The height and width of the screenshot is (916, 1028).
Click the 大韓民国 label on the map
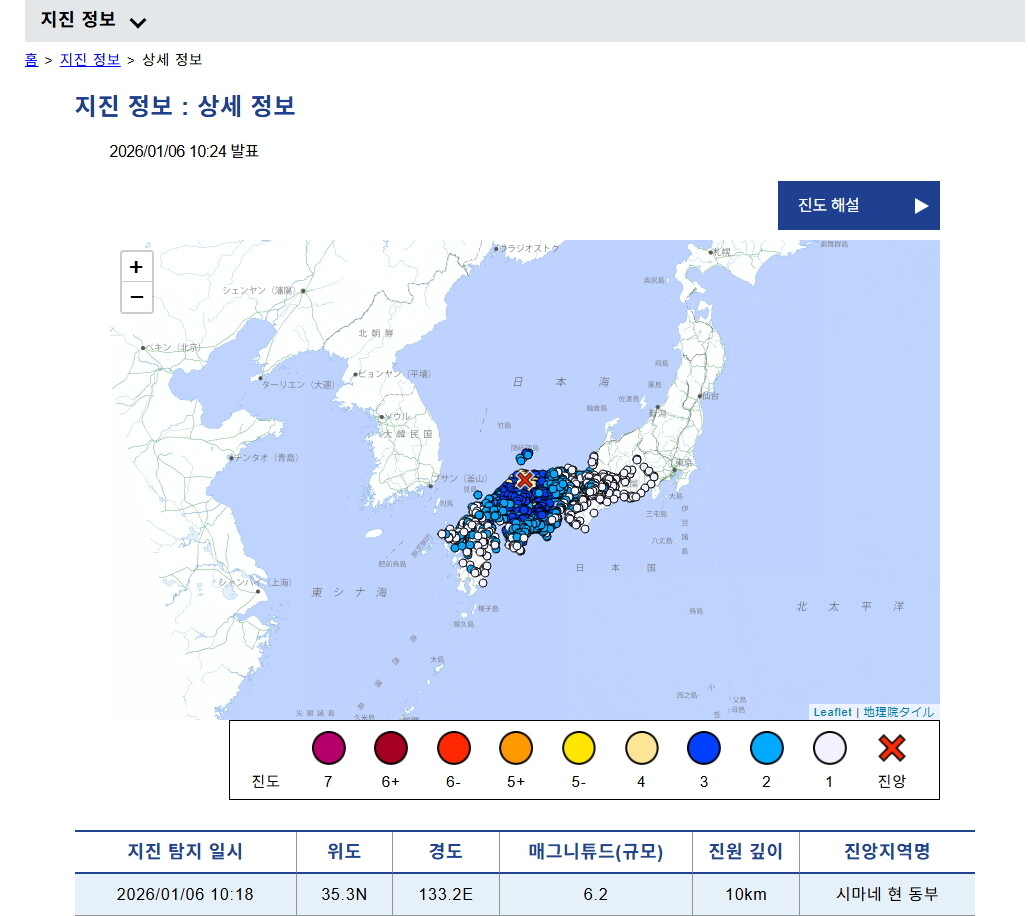click(408, 434)
